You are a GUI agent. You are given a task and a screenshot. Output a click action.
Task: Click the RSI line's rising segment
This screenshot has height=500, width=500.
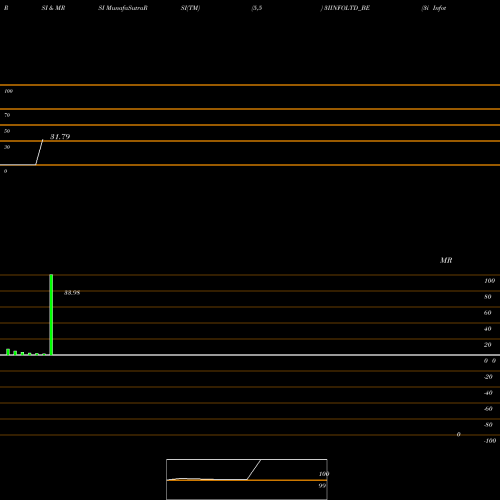(x=39, y=152)
